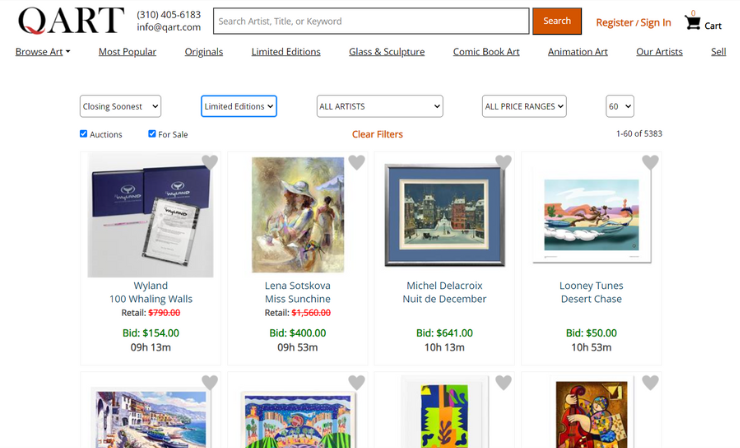The width and height of the screenshot is (740, 448).
Task: Change the 60 items per page dropdown
Action: click(620, 106)
